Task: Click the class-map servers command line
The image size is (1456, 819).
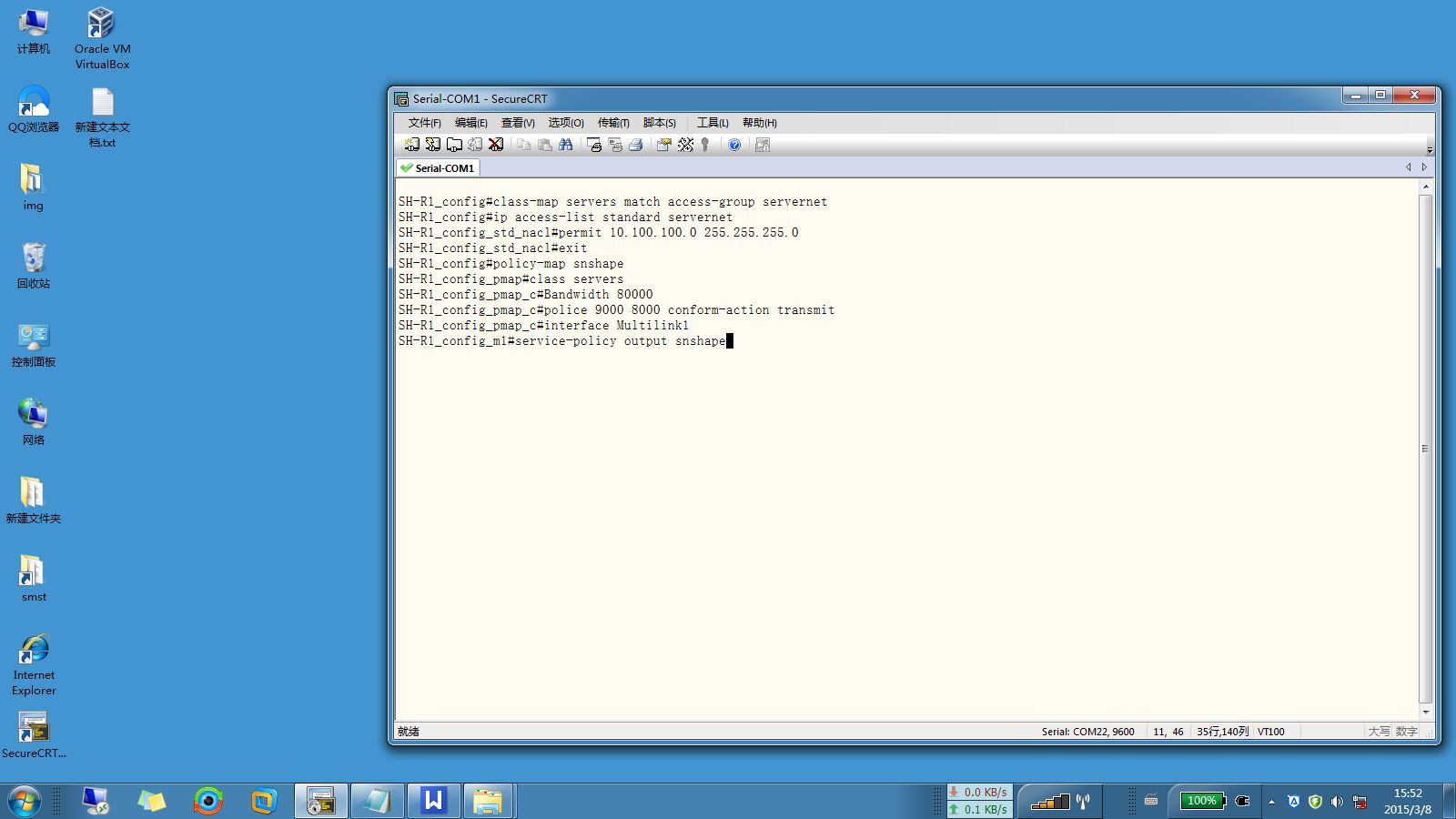Action: click(613, 202)
